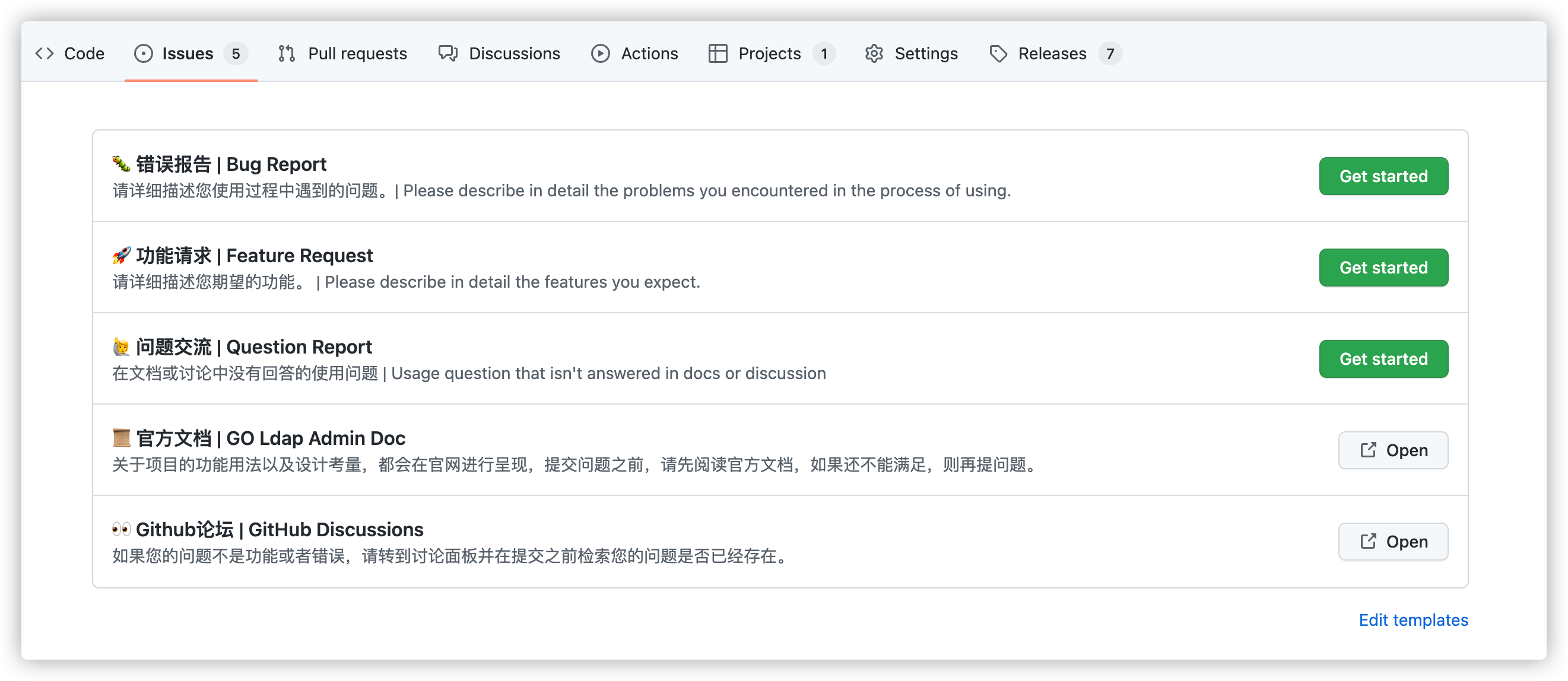The image size is (1568, 681).
Task: Select the '错误报告 | Bug Report' title
Action: 231,164
